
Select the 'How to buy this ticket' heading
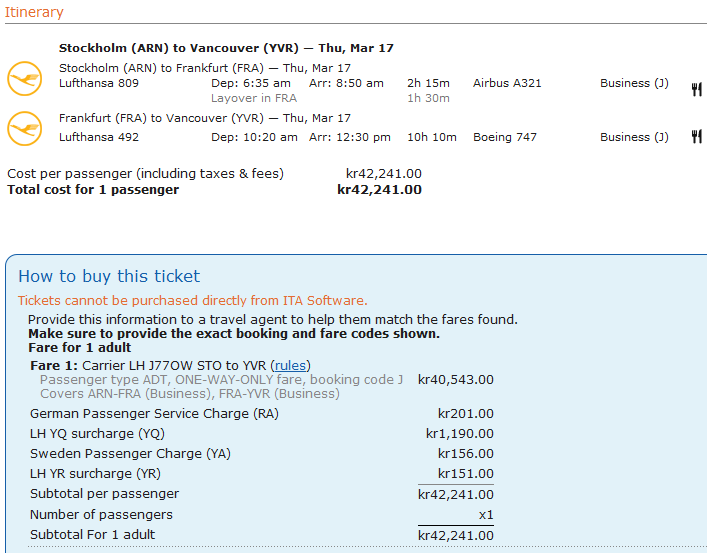click(x=109, y=276)
